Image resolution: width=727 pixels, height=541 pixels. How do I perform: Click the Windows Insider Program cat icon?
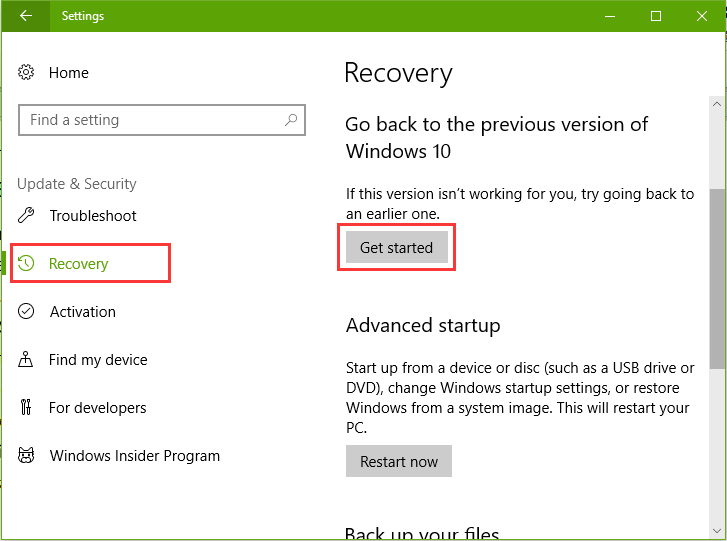(26, 455)
